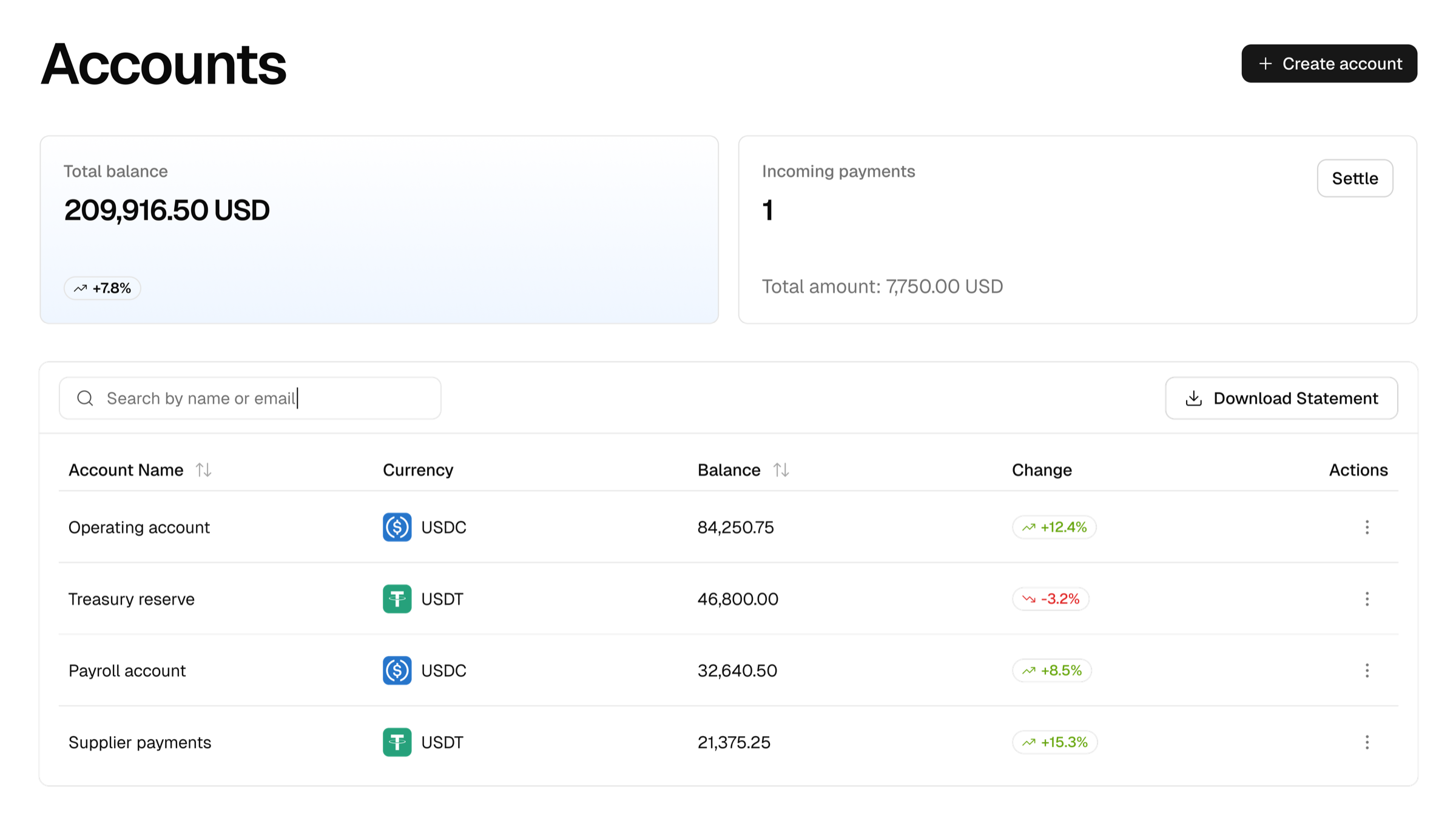
Task: Open actions menu for Supplier payments
Action: pyautogui.click(x=1367, y=742)
